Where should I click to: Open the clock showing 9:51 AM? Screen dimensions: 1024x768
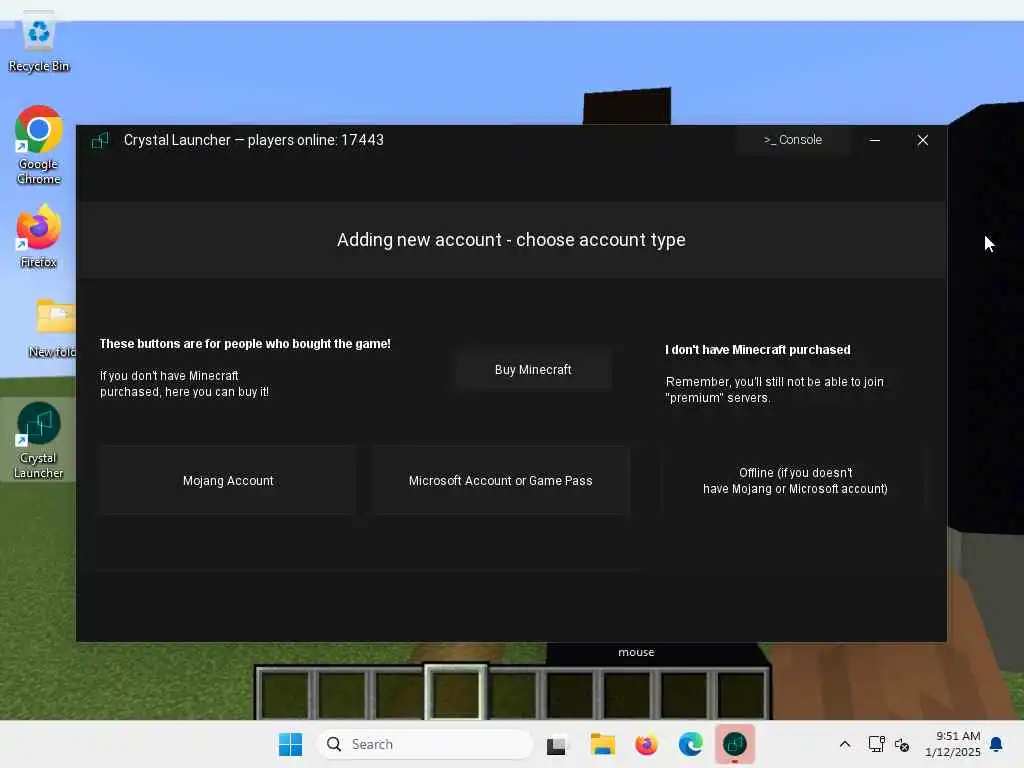(952, 744)
